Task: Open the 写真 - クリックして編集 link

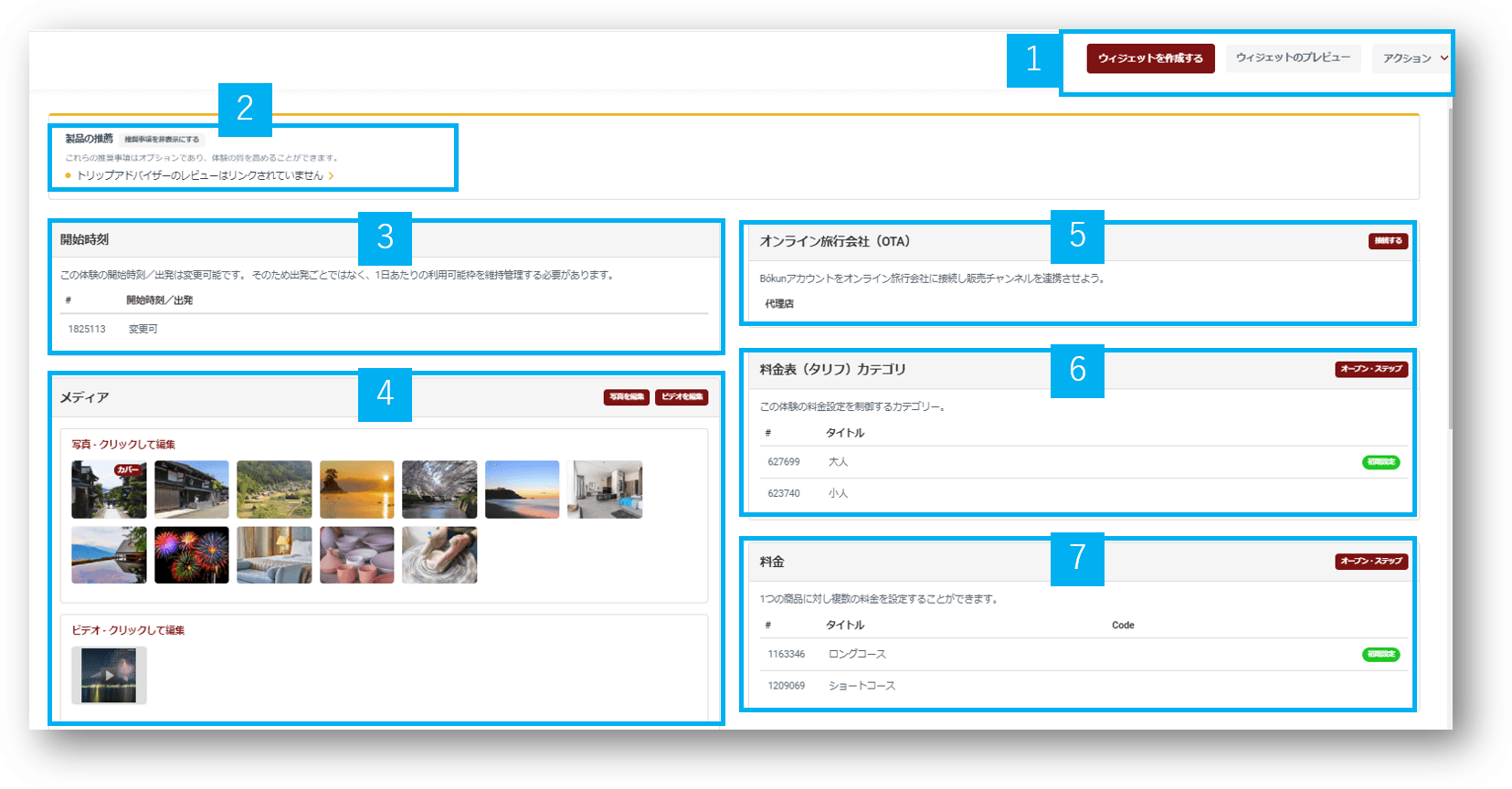Action: click(x=123, y=445)
